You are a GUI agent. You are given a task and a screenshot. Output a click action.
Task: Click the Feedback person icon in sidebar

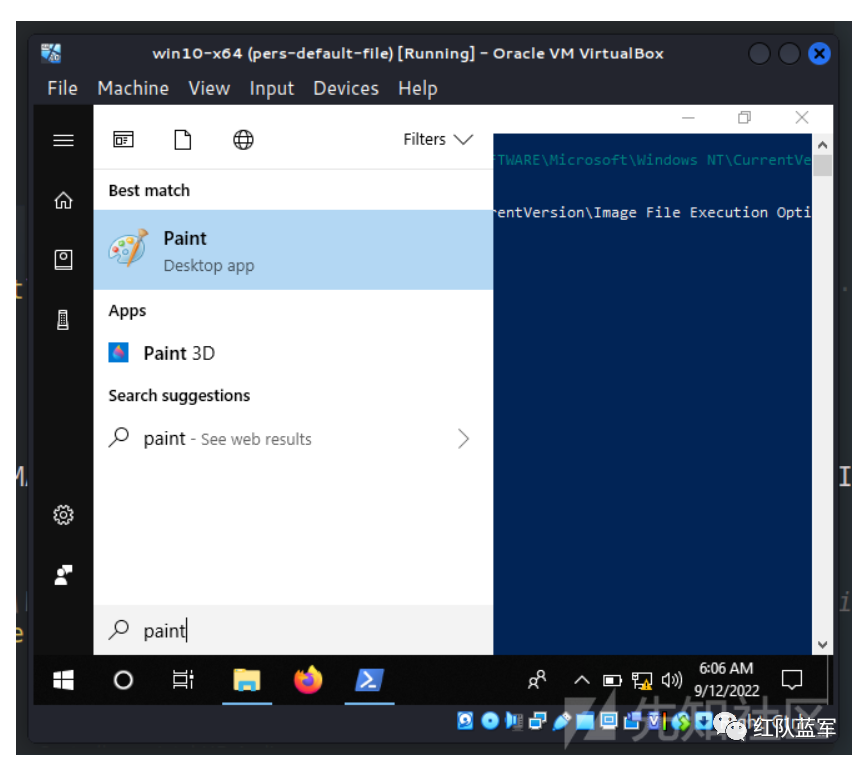pos(63,575)
